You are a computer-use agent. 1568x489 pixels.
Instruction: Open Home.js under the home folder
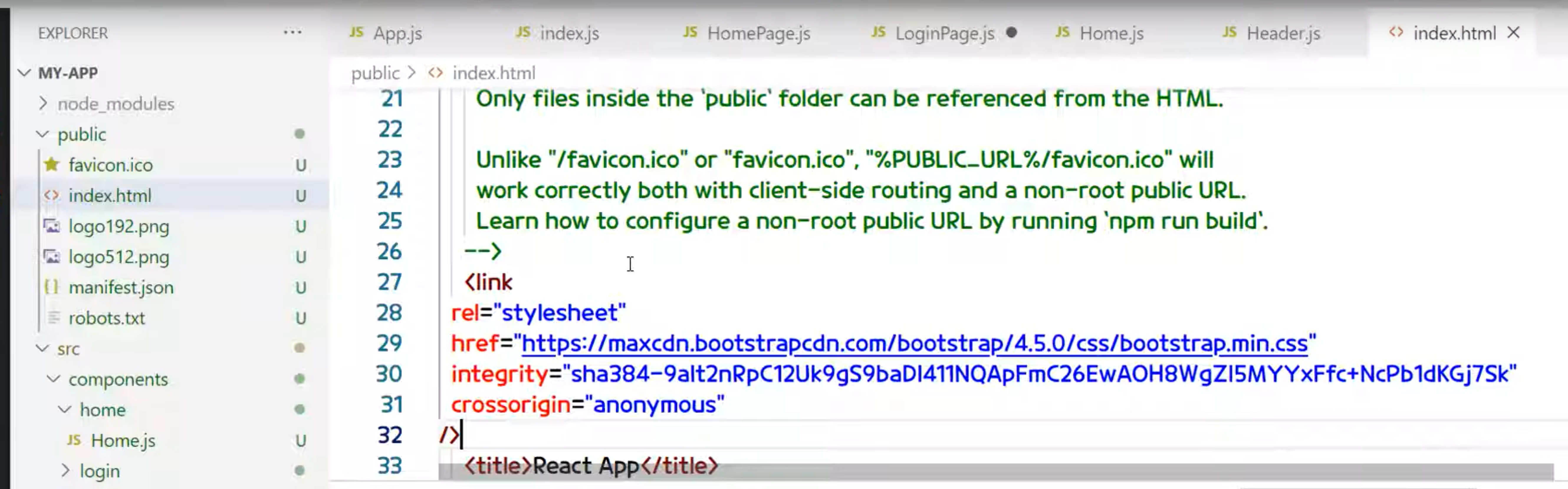[x=123, y=440]
